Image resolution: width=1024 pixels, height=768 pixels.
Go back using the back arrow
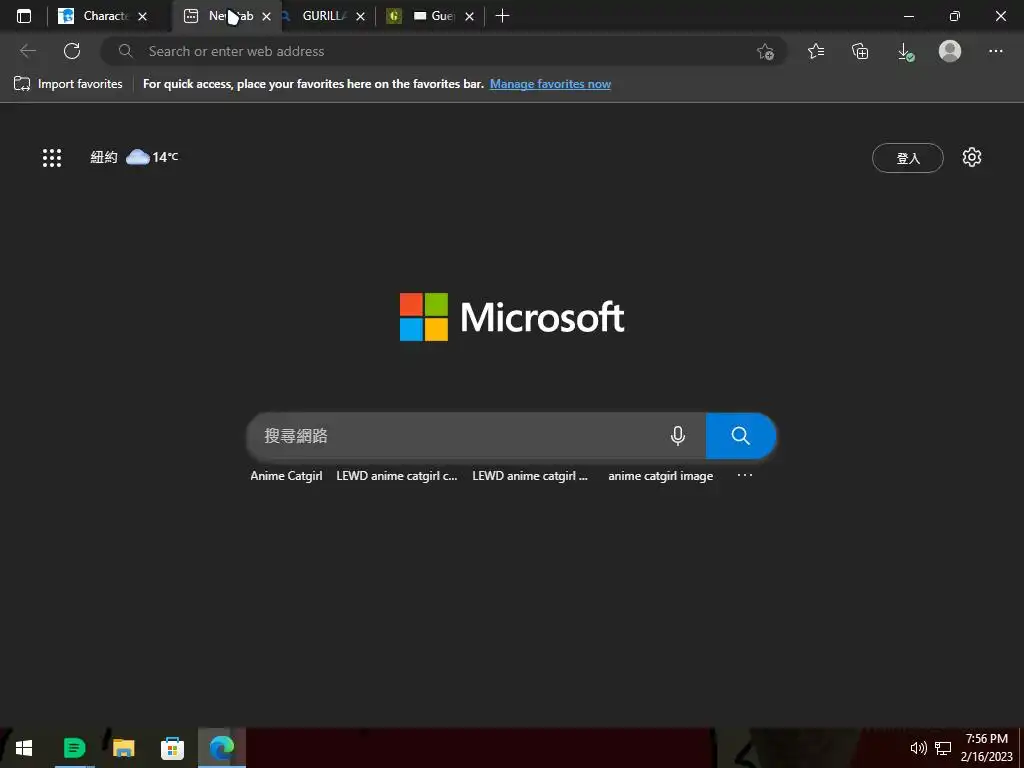(x=27, y=51)
